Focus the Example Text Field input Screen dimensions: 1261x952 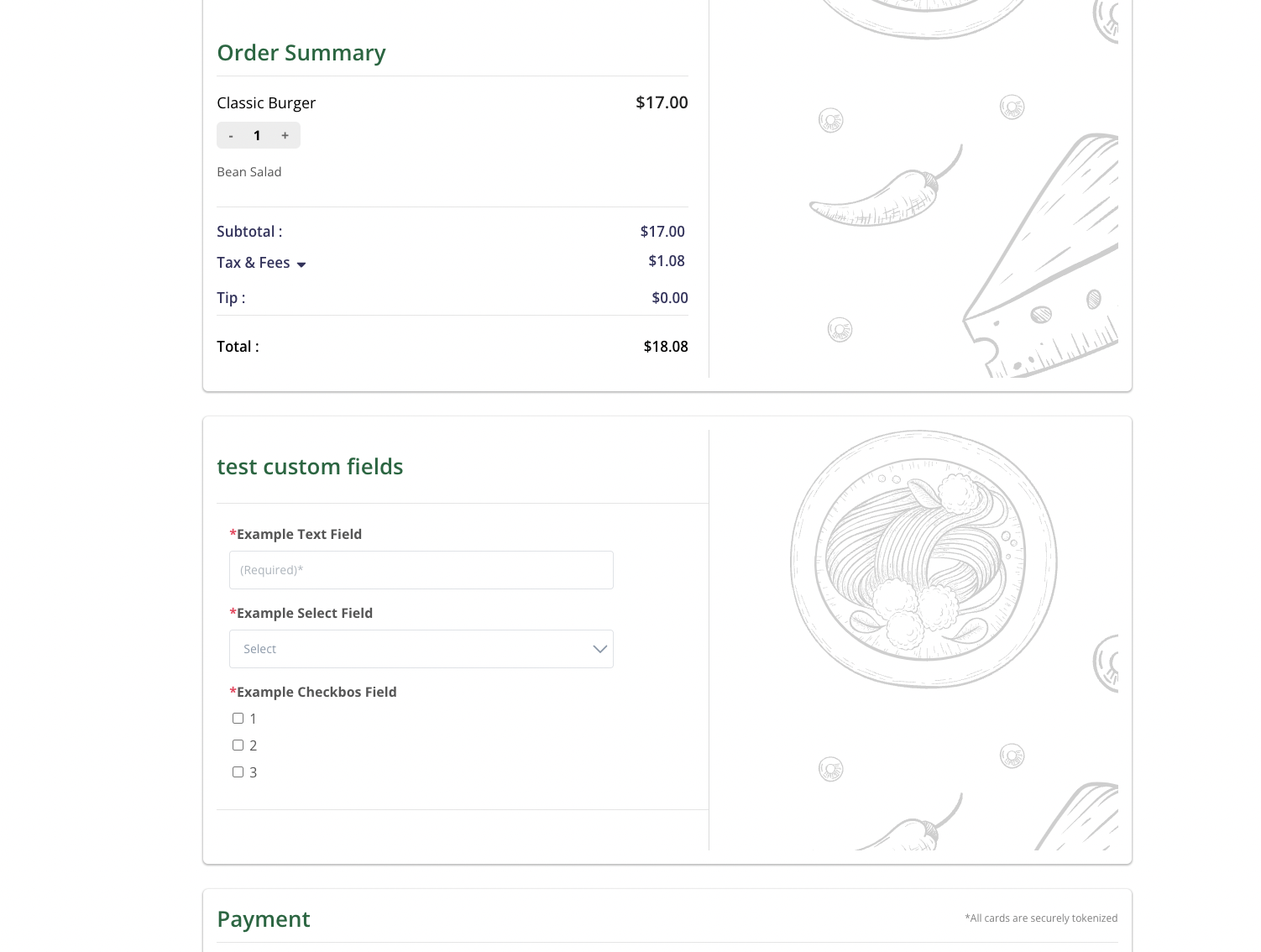421,570
